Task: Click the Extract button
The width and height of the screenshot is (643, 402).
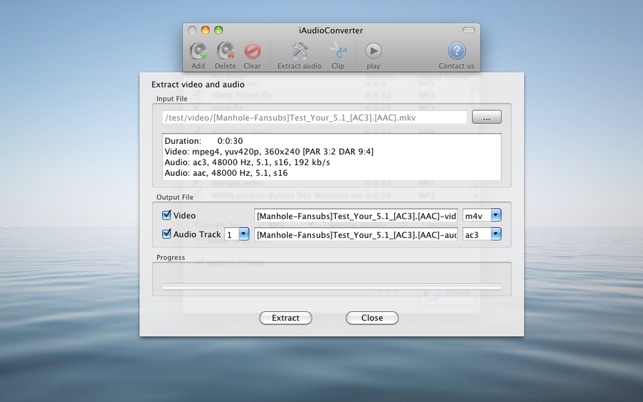Action: tap(285, 318)
